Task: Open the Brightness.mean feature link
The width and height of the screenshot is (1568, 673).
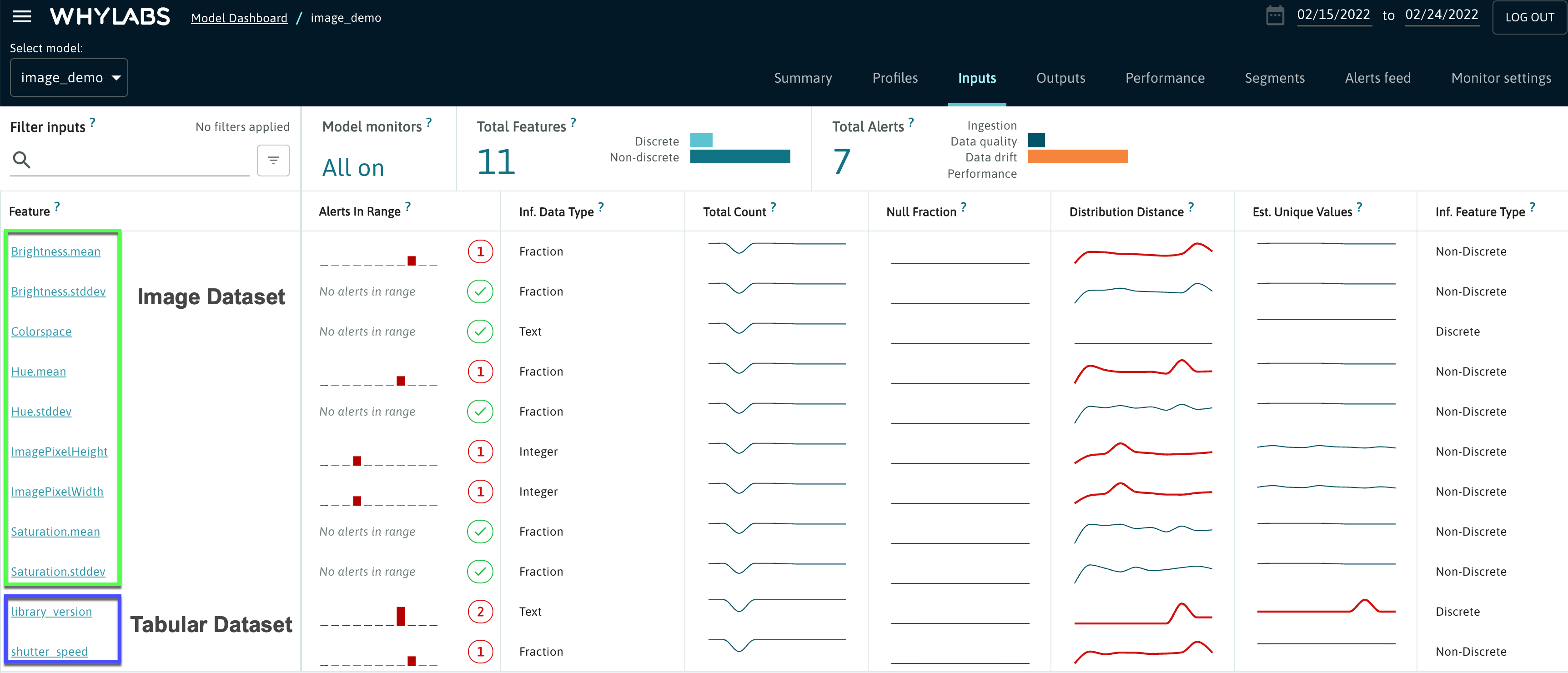Action: click(55, 251)
